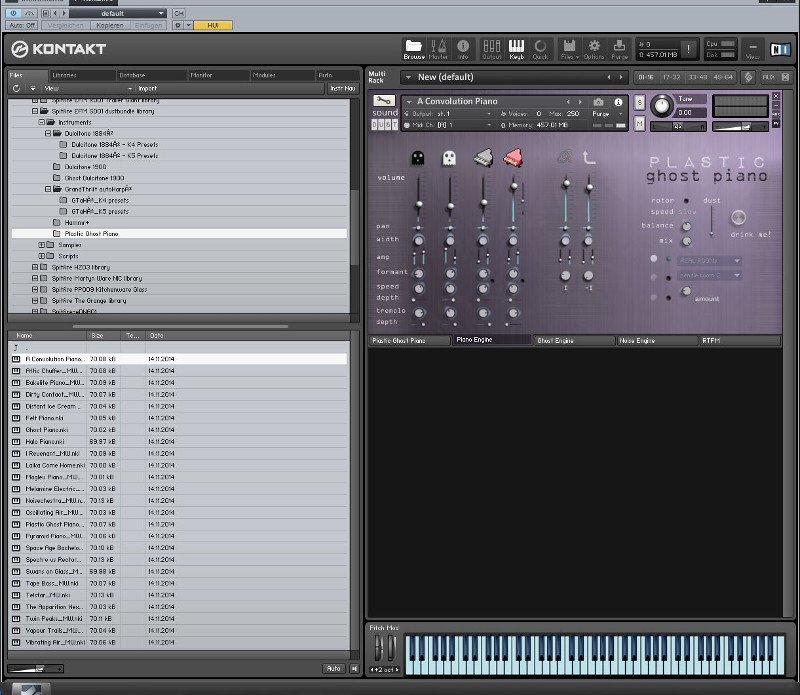Open the Midi Ch channel dropdown
The image size is (800, 695).
[449, 125]
